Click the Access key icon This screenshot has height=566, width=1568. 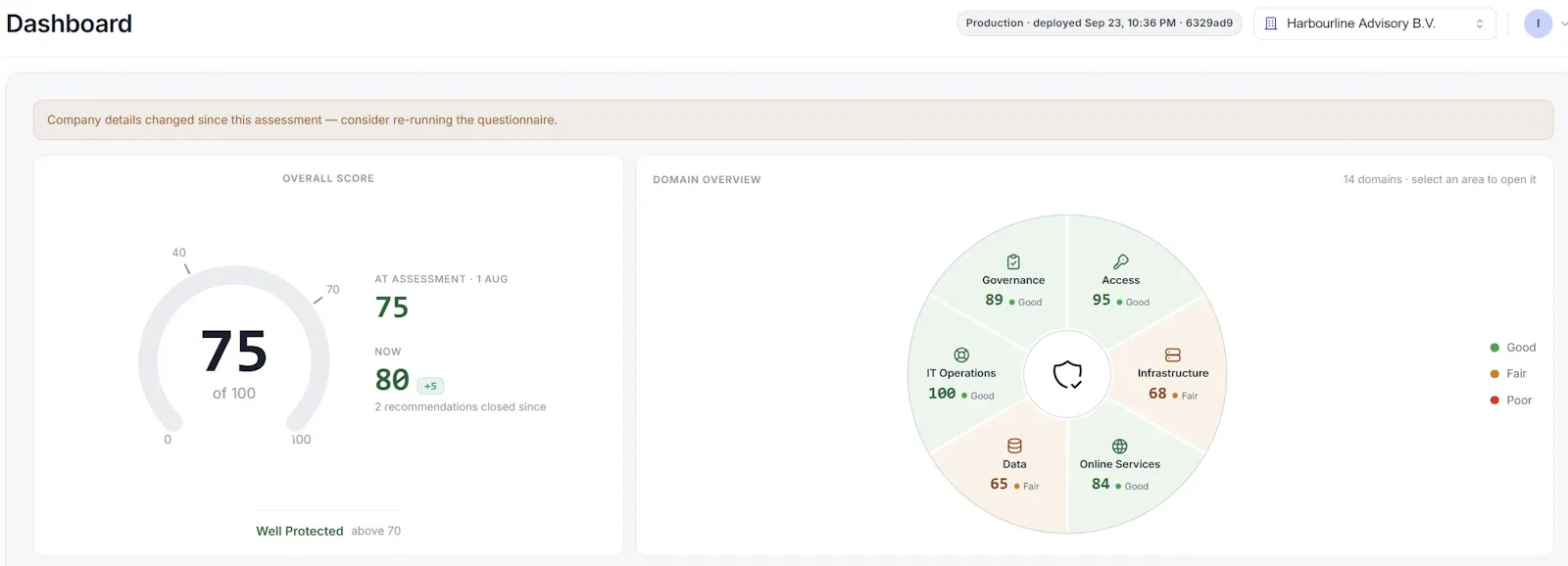point(1121,261)
